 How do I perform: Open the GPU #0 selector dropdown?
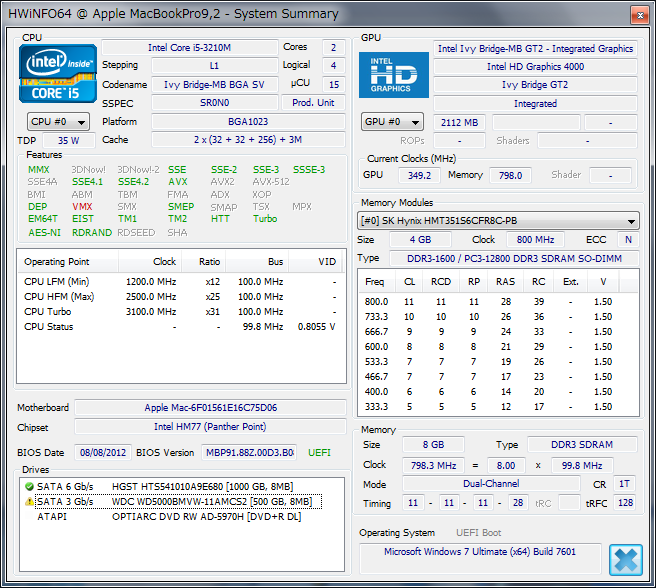point(392,122)
